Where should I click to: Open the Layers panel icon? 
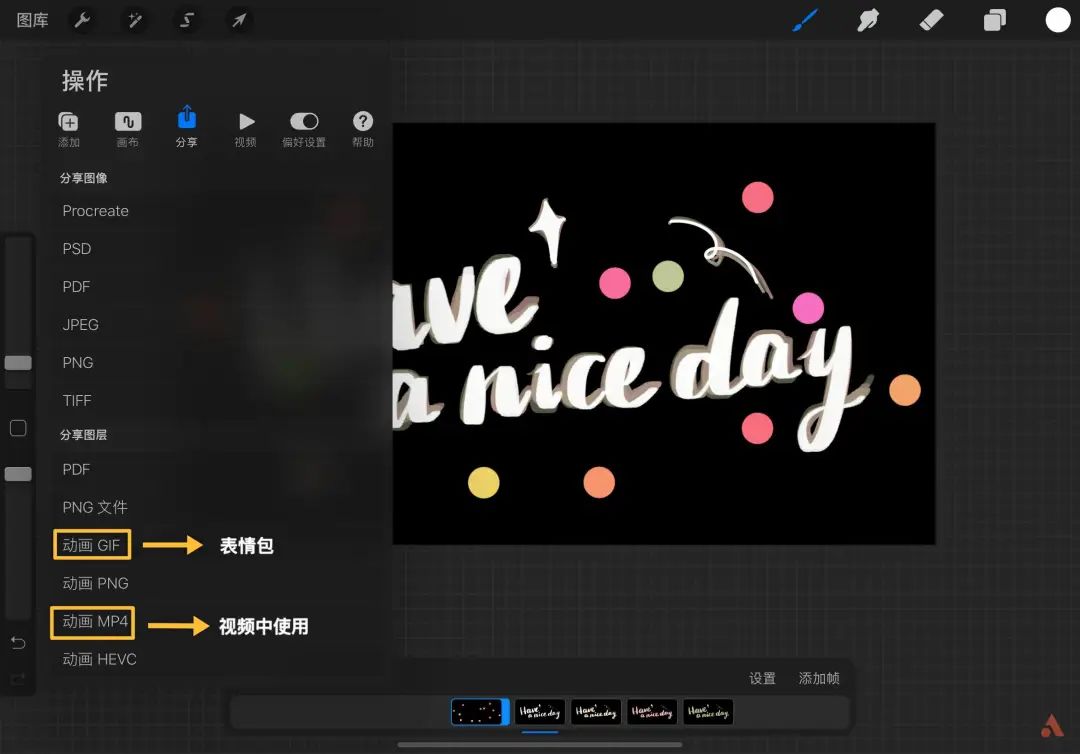995,20
